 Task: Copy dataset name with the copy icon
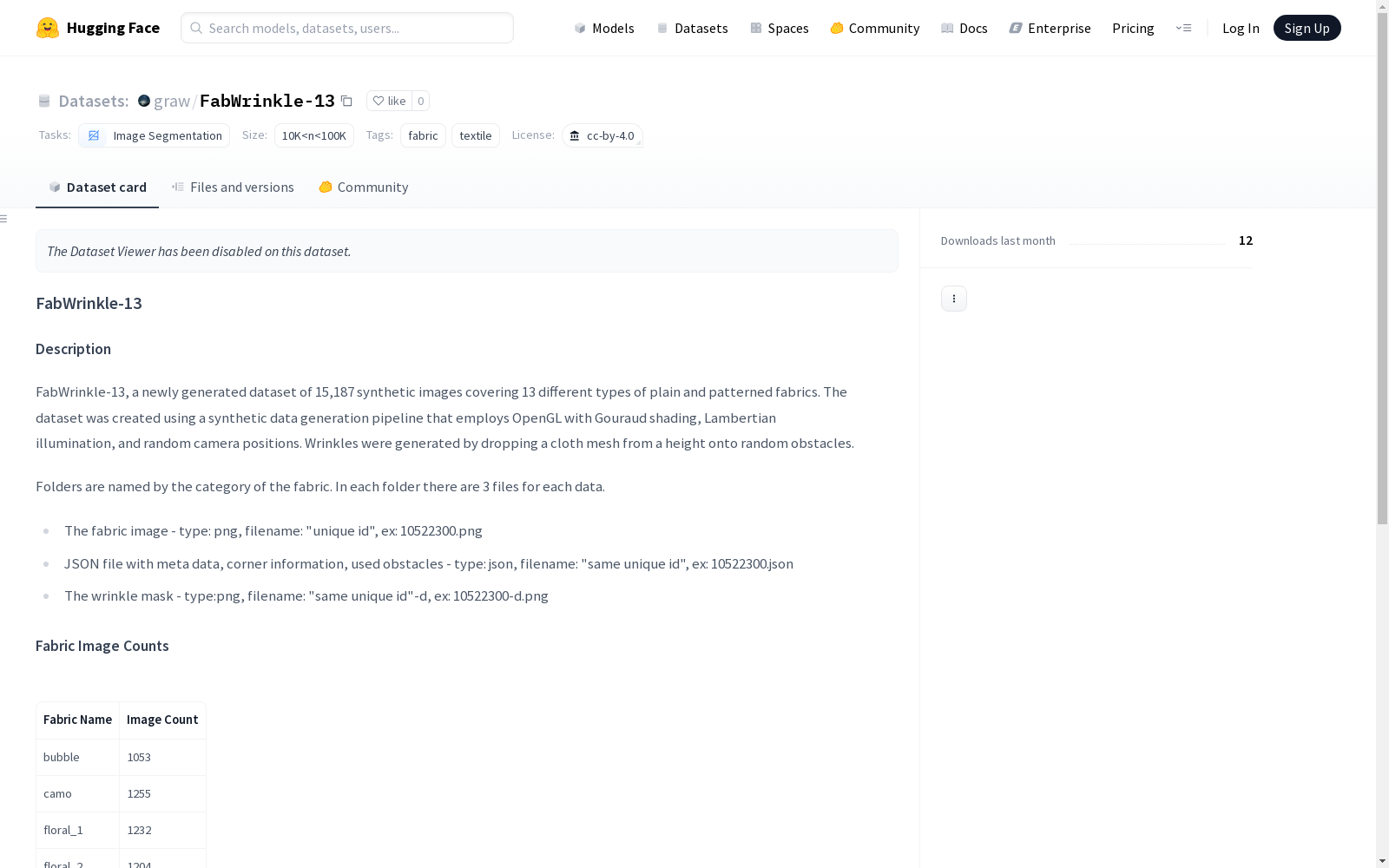tap(346, 101)
